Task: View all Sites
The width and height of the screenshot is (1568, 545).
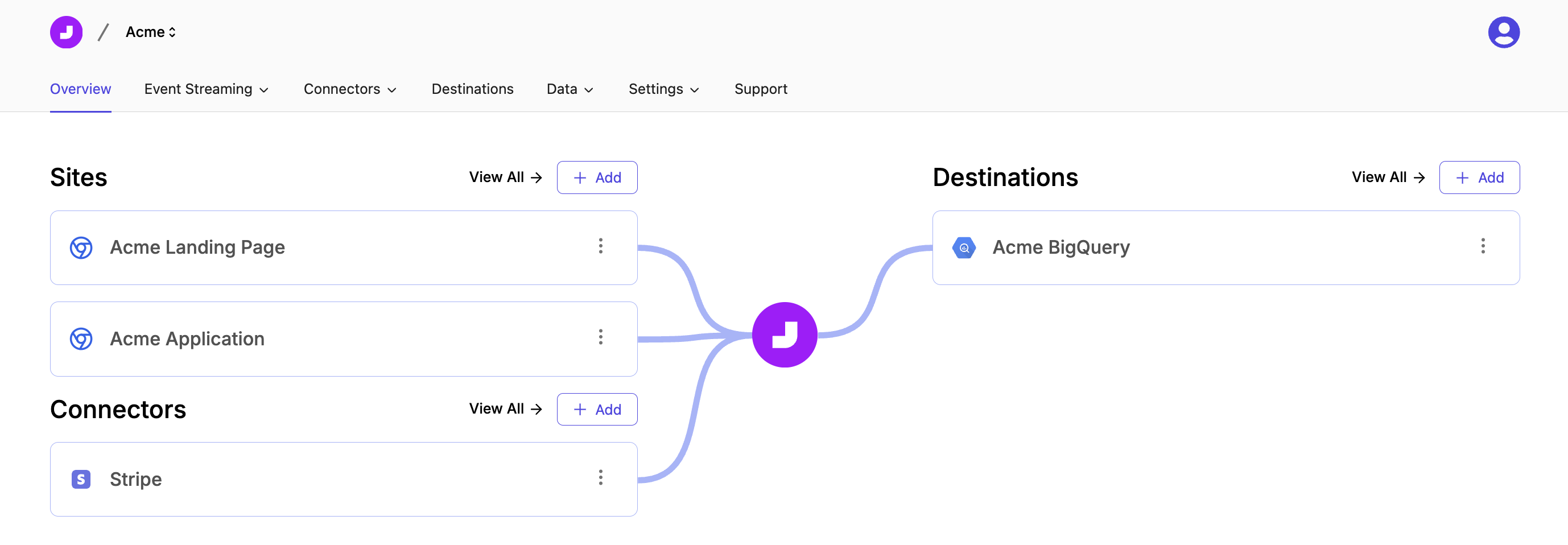Action: pos(505,177)
